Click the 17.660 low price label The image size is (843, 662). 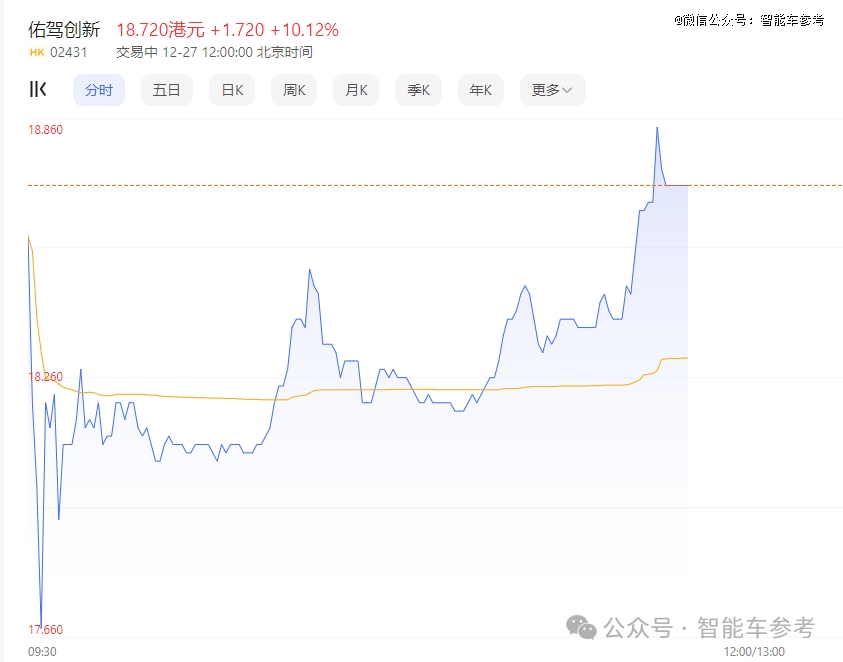(46, 629)
